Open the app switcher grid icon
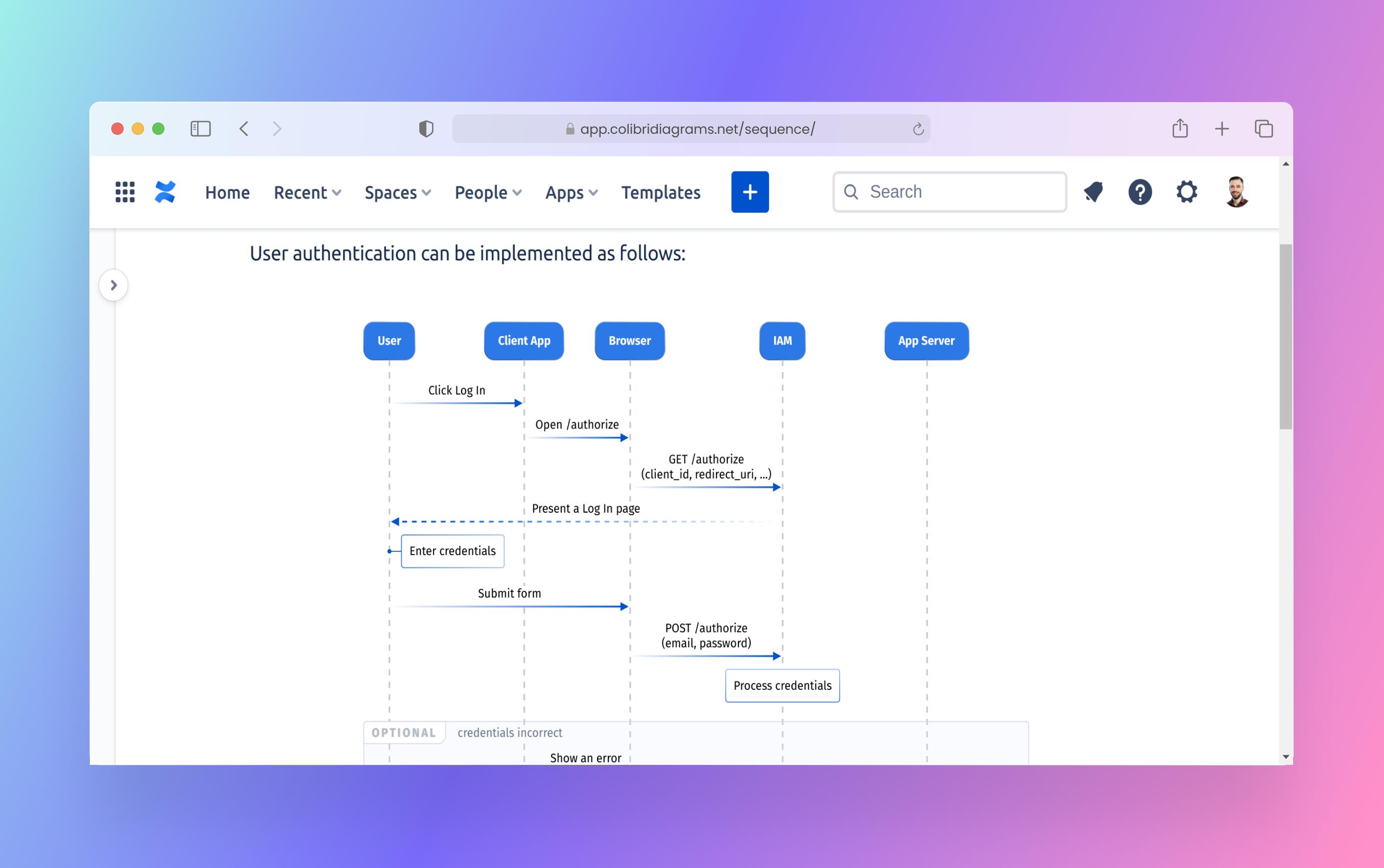This screenshot has width=1384, height=868. (125, 192)
